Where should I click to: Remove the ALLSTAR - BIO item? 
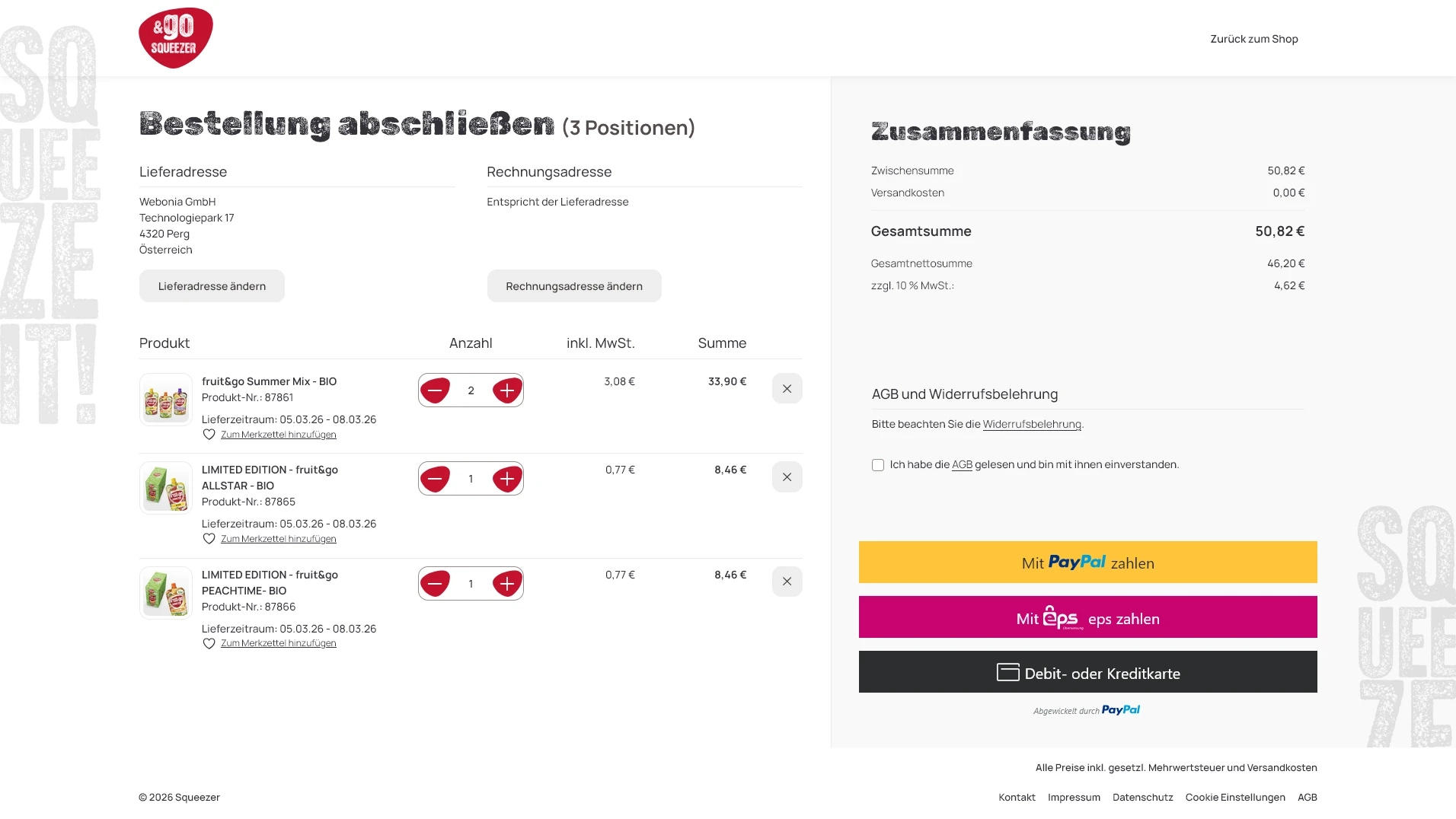tap(787, 477)
